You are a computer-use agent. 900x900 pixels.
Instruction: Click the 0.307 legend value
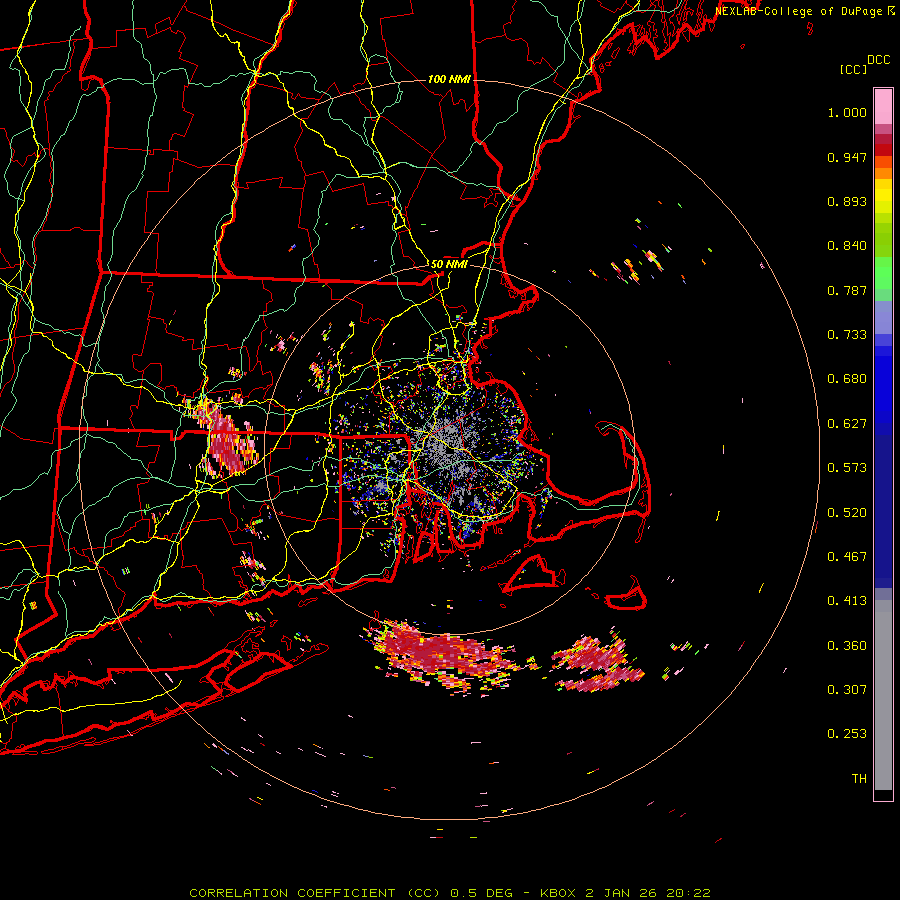tap(847, 689)
